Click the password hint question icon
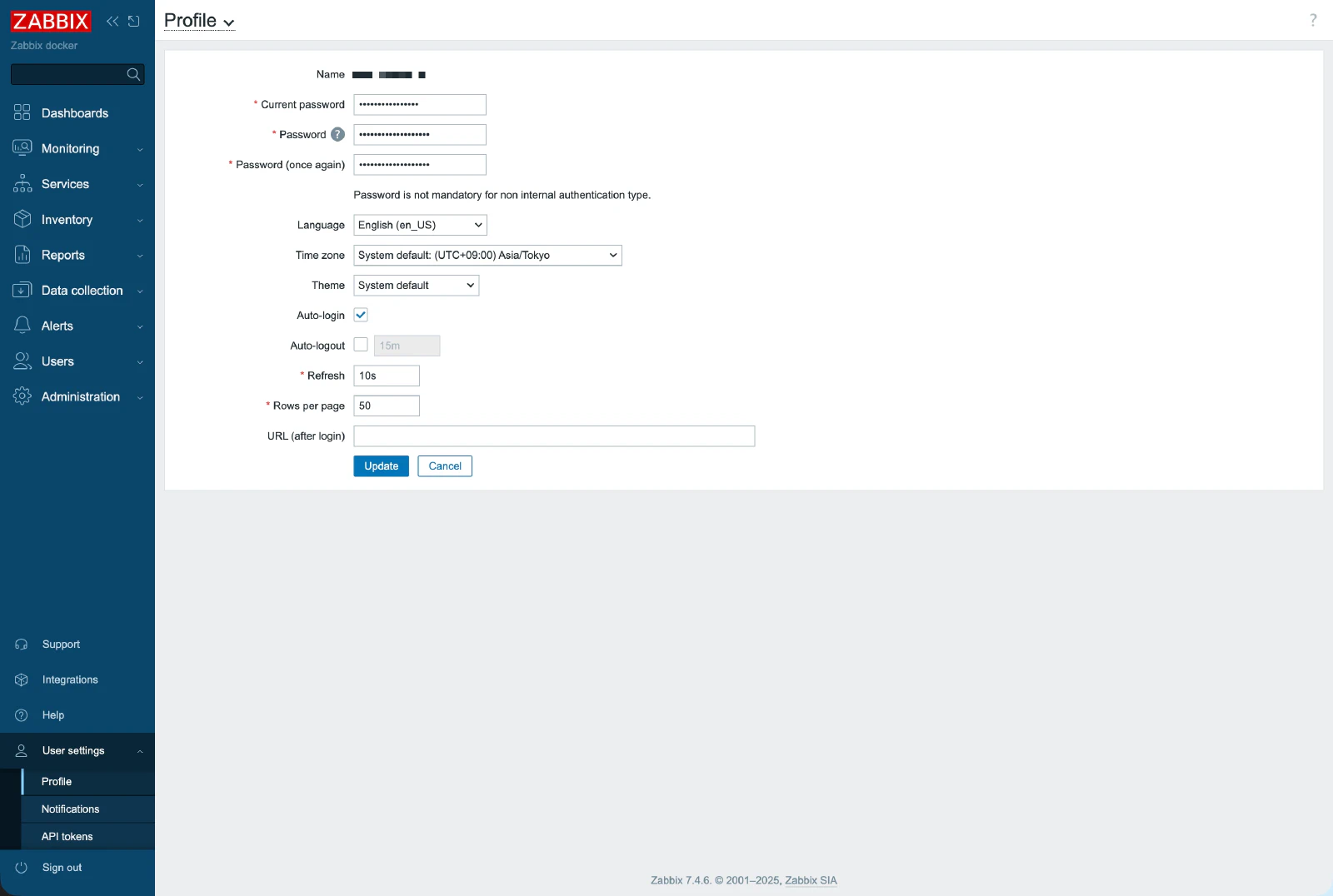This screenshot has height=896, width=1333. point(337,134)
